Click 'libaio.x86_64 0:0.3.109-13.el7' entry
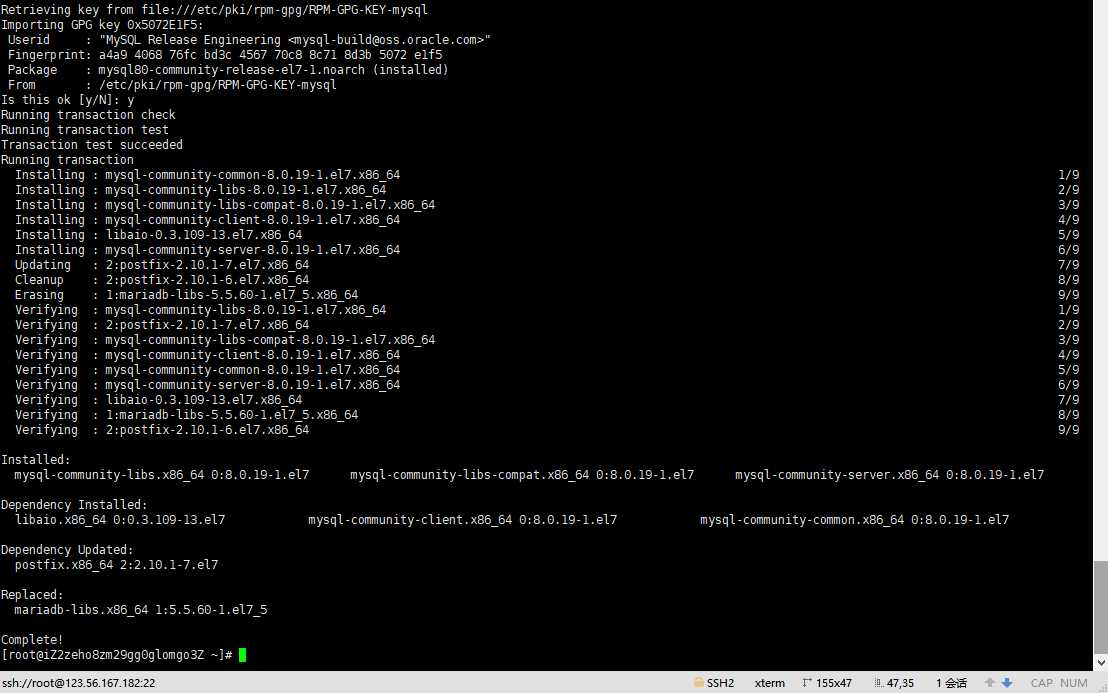The width and height of the screenshot is (1108, 693). 120,520
